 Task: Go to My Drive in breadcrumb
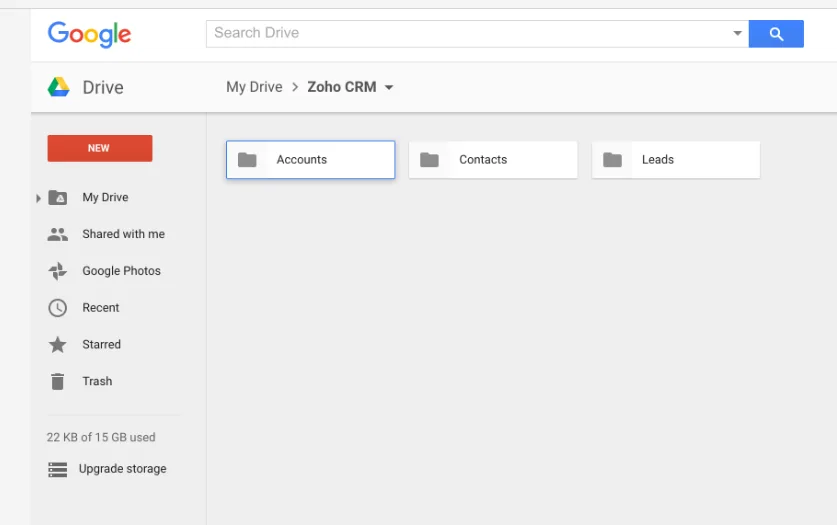point(254,87)
